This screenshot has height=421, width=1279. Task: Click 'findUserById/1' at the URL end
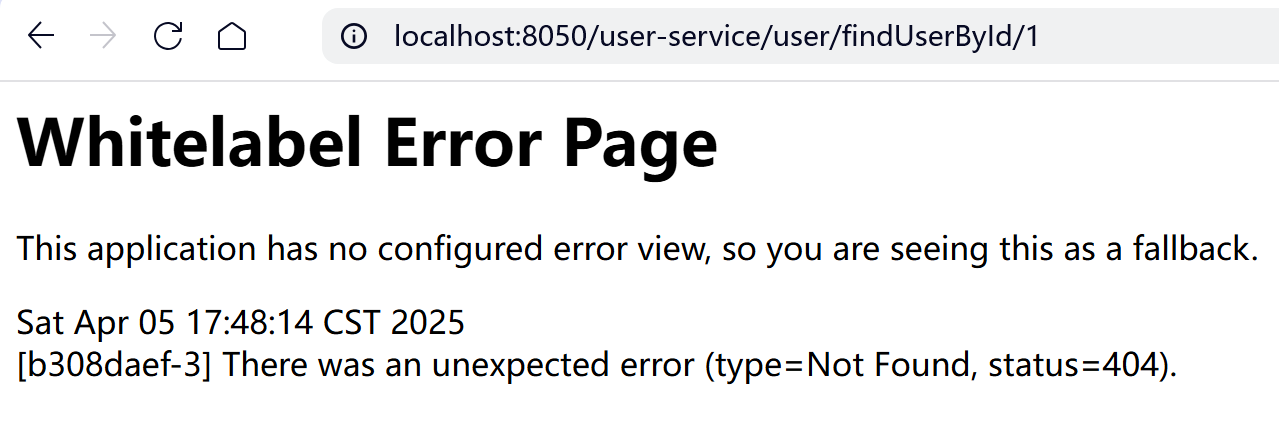(941, 37)
